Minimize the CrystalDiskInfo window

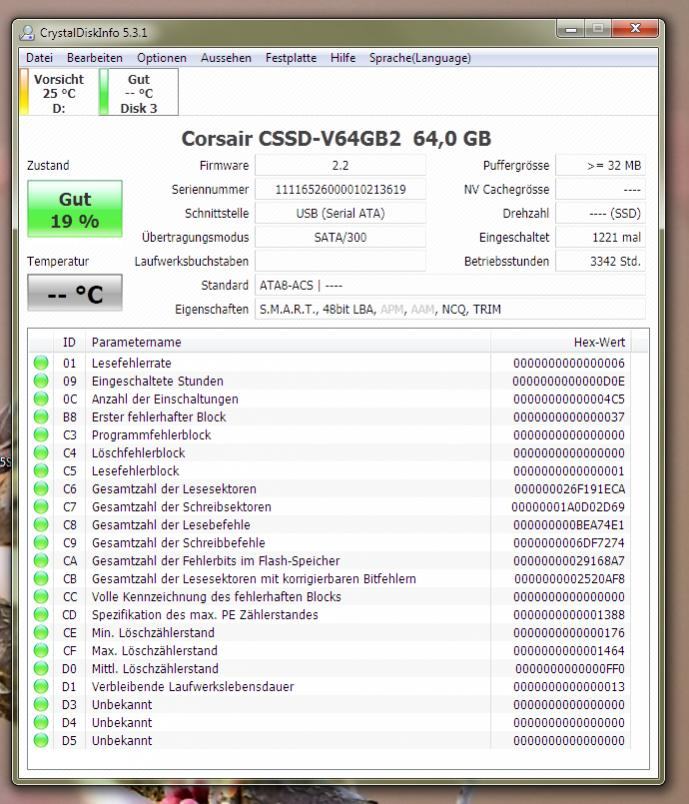[571, 29]
